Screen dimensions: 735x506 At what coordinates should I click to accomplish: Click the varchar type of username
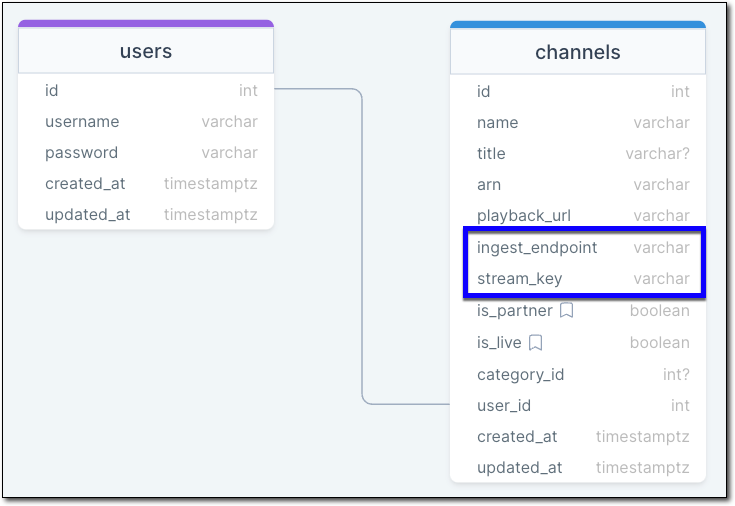coord(230,121)
